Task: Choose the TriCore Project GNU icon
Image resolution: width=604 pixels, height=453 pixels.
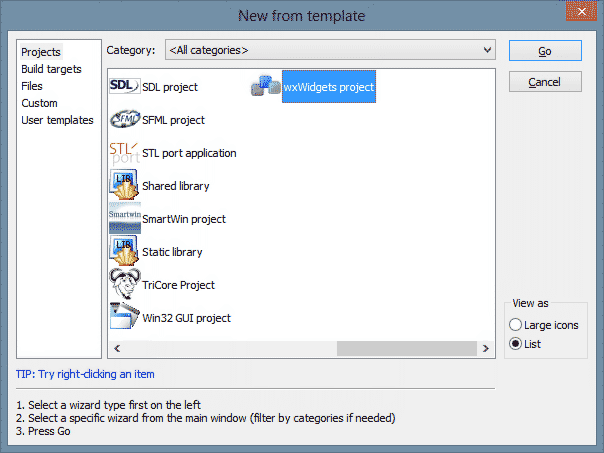Action: pos(124,285)
